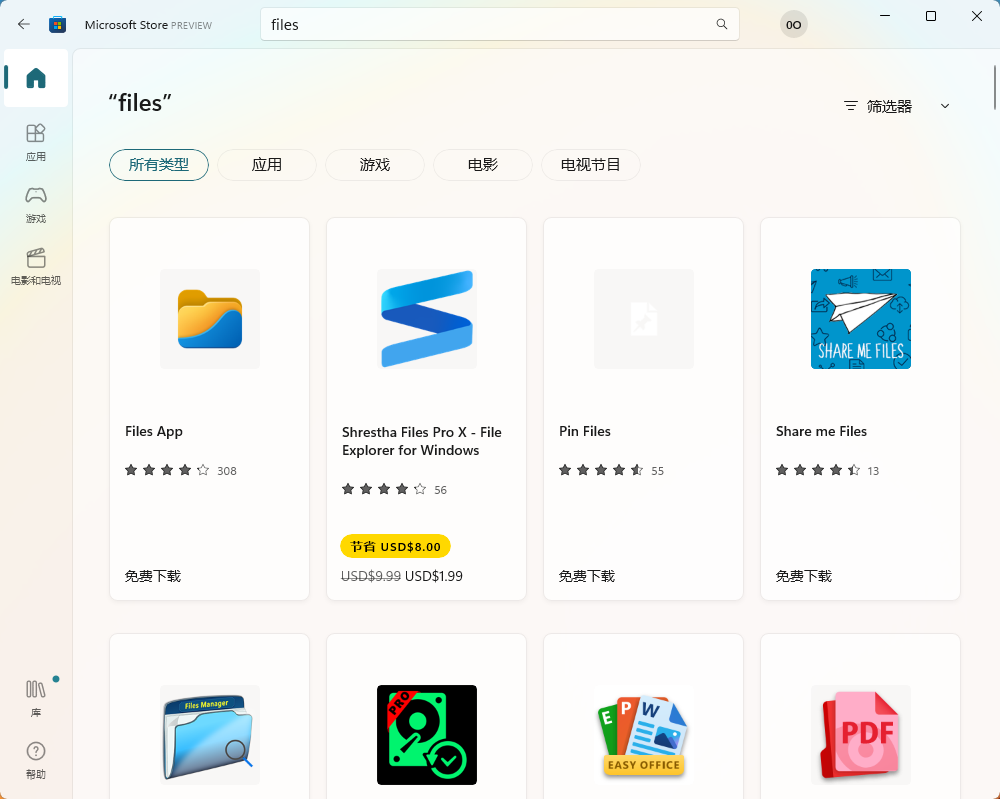The image size is (1000, 799).
Task: Click the 帮助 help icon in sidebar
Action: click(35, 758)
